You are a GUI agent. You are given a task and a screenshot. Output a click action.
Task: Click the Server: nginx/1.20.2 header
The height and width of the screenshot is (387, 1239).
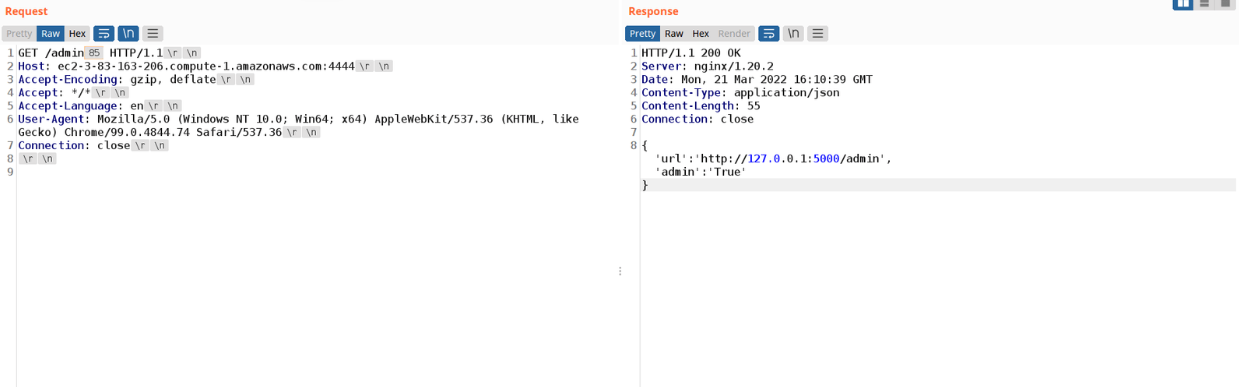click(707, 66)
